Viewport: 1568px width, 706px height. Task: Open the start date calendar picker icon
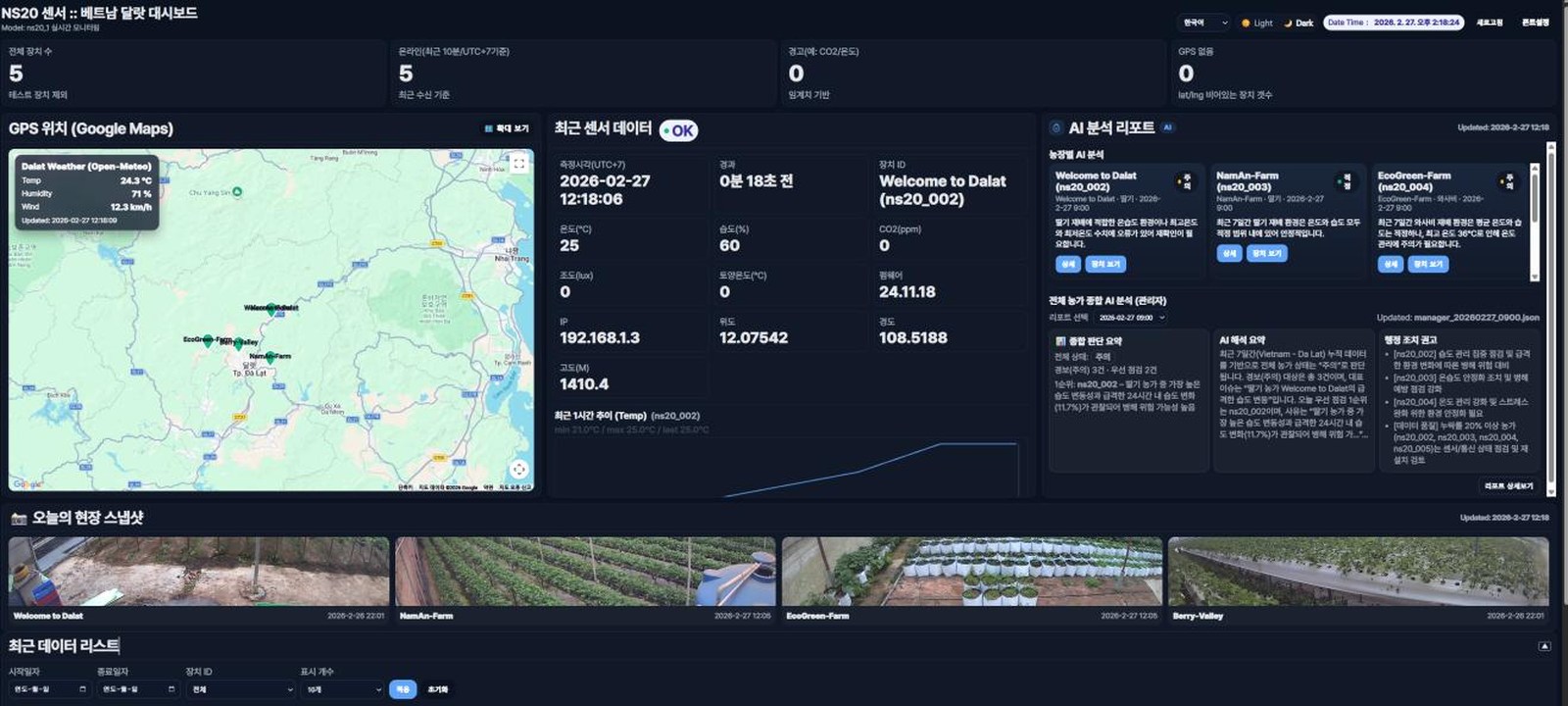pos(82,689)
